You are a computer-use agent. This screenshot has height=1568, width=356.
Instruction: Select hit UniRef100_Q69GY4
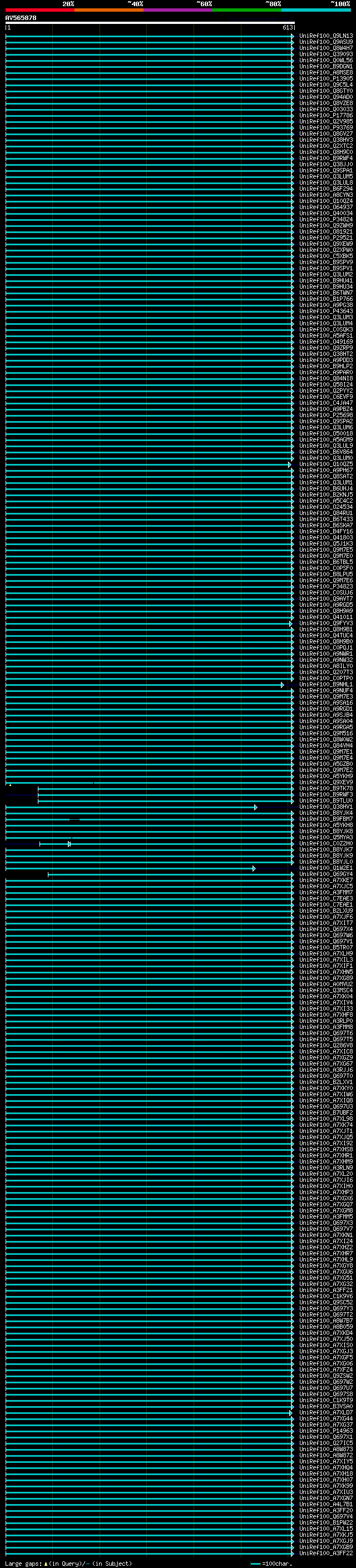pos(326,874)
